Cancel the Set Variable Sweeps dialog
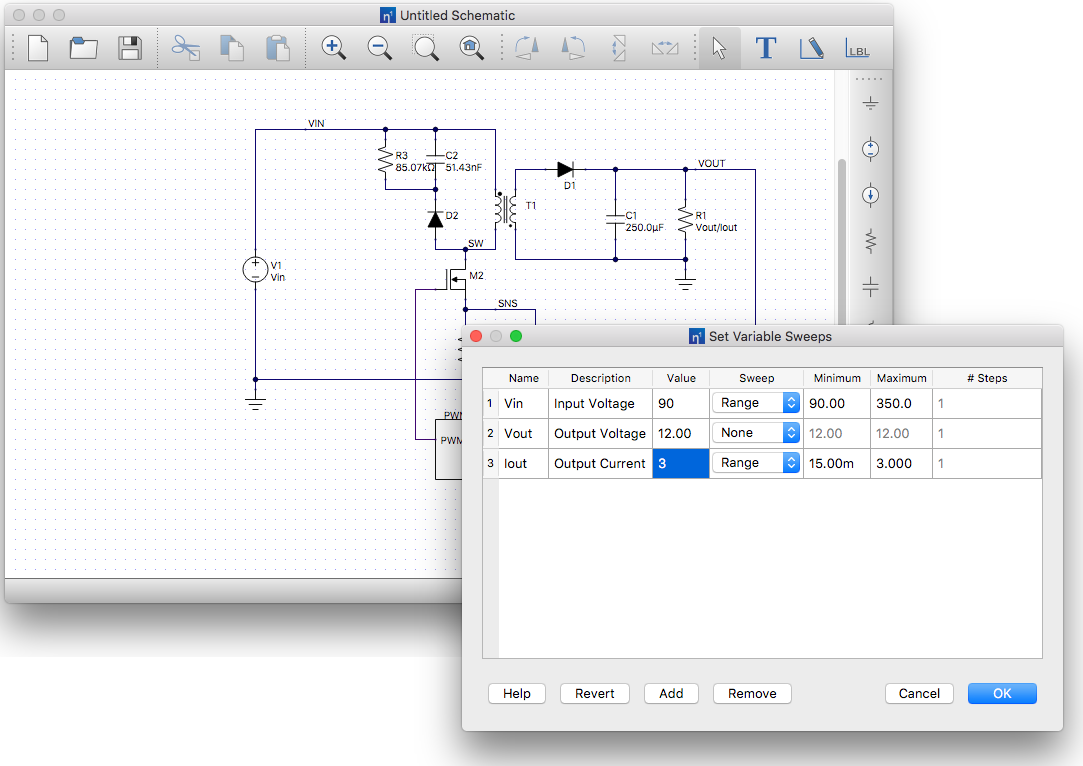 point(919,693)
